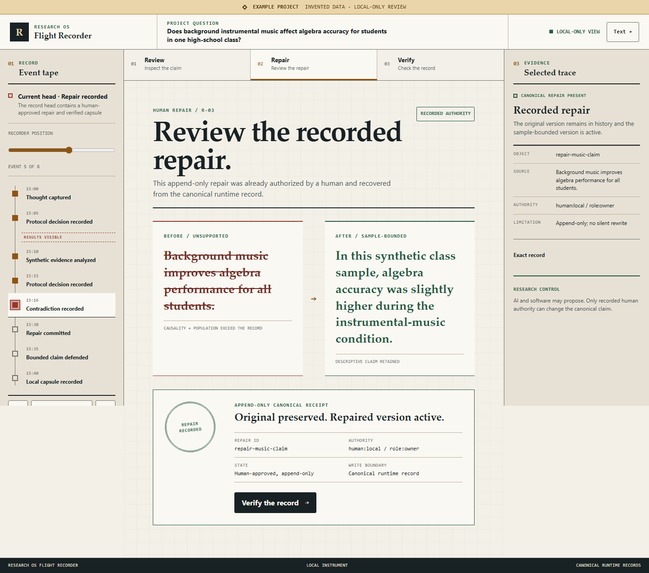Click the repair-music-claim object value

pyautogui.click(x=577, y=154)
